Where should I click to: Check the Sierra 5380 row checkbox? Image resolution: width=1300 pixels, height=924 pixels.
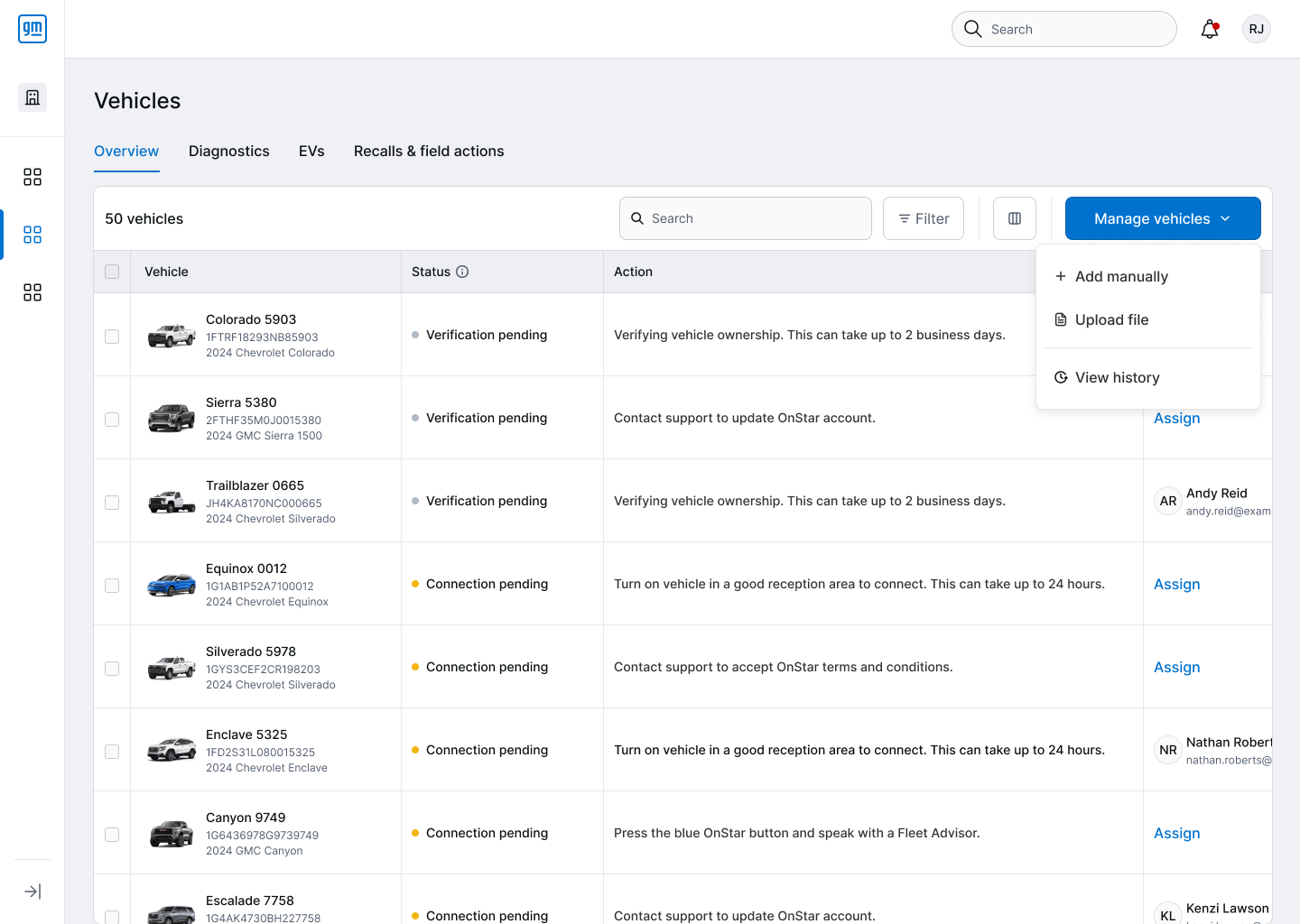click(x=112, y=420)
